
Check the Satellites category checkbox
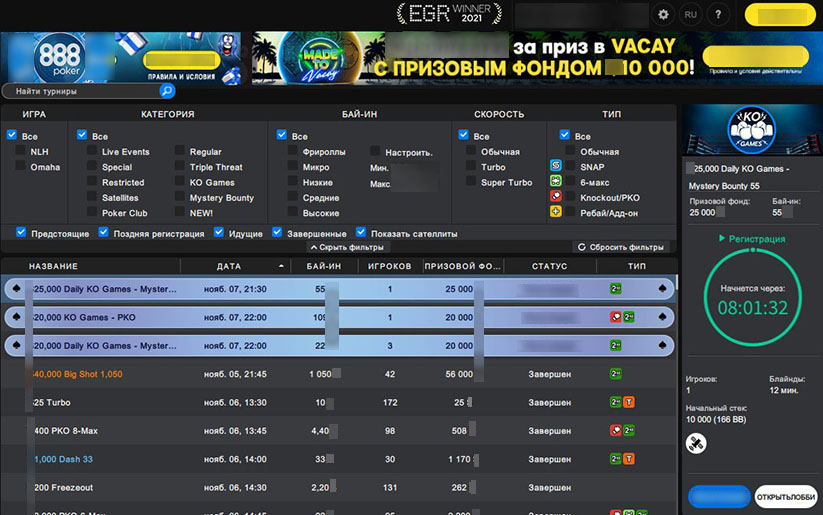pos(92,196)
